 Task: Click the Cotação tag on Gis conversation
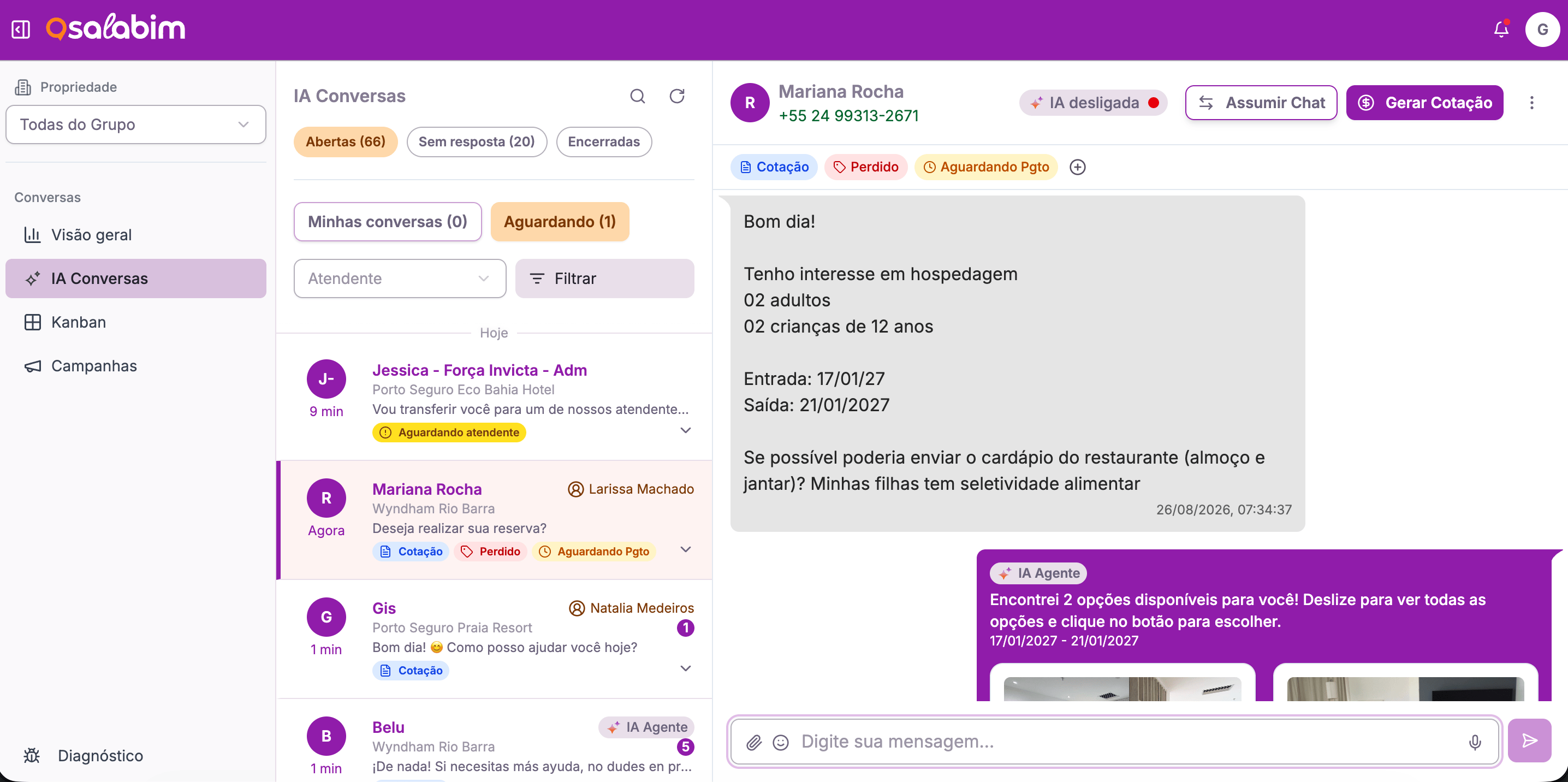click(x=411, y=671)
